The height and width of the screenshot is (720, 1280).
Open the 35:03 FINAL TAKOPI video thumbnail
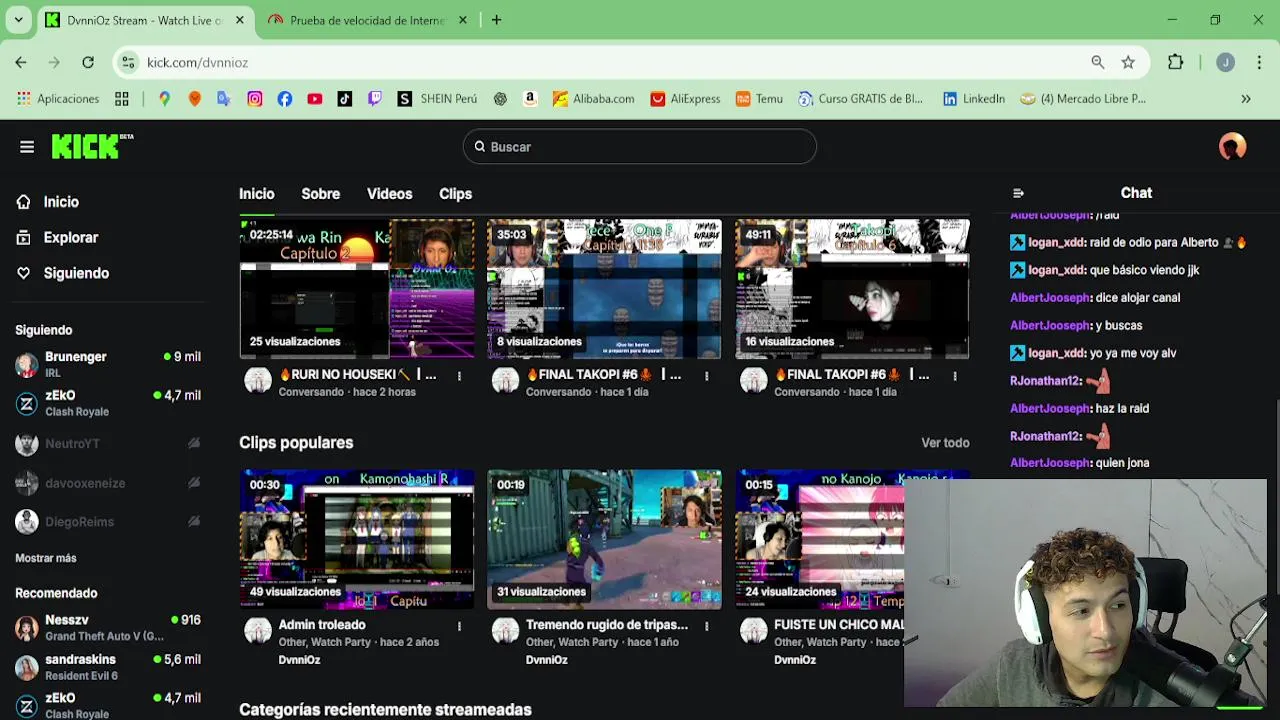point(604,288)
